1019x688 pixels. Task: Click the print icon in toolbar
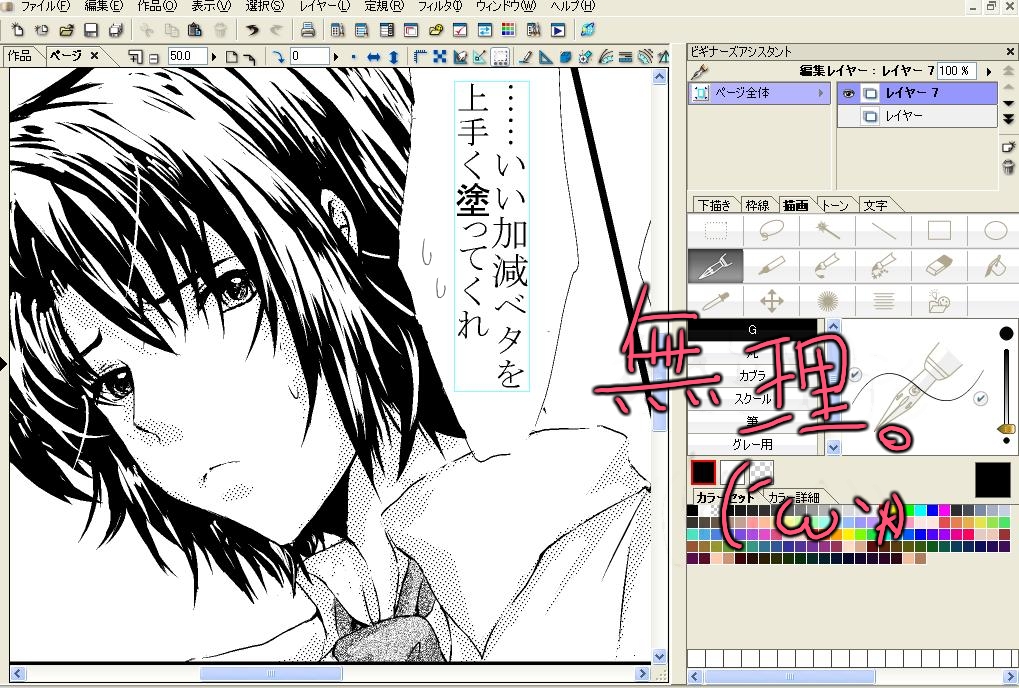tap(308, 30)
